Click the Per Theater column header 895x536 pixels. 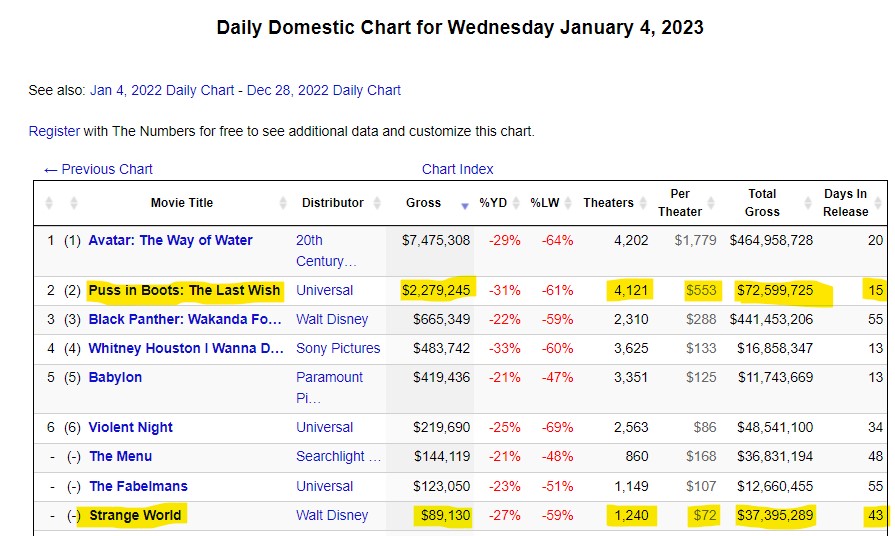pyautogui.click(x=679, y=203)
